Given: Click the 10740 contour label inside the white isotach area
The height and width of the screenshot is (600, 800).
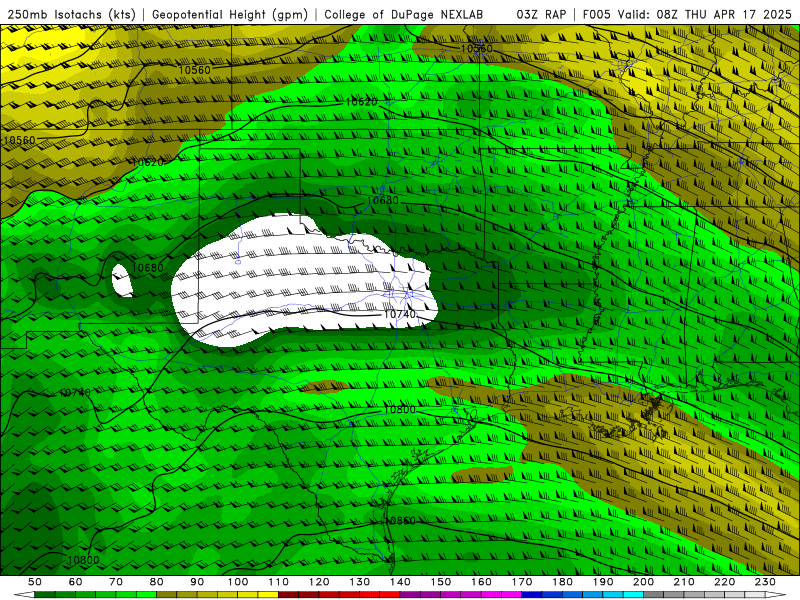Looking at the screenshot, I should [399, 314].
